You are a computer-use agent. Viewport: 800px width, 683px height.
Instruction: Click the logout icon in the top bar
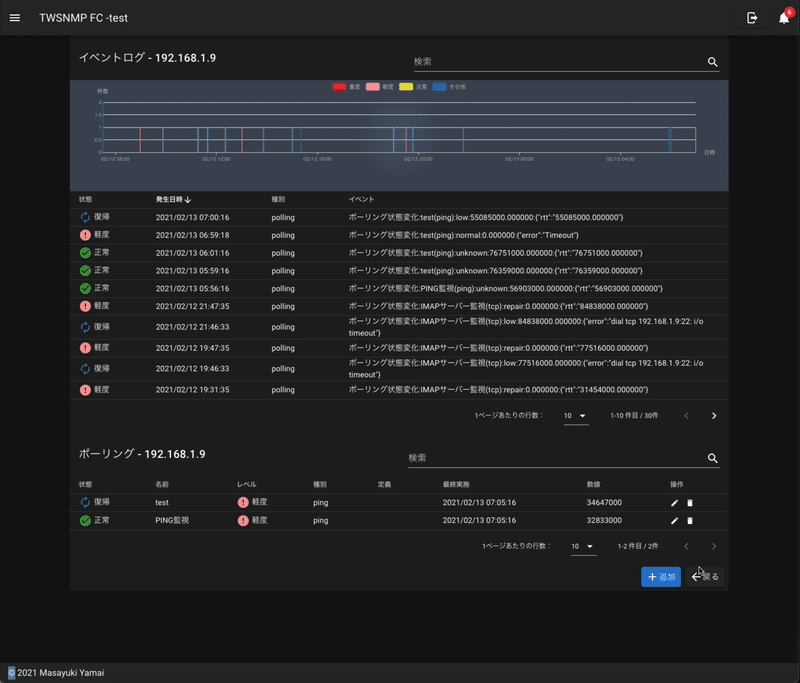tap(752, 17)
